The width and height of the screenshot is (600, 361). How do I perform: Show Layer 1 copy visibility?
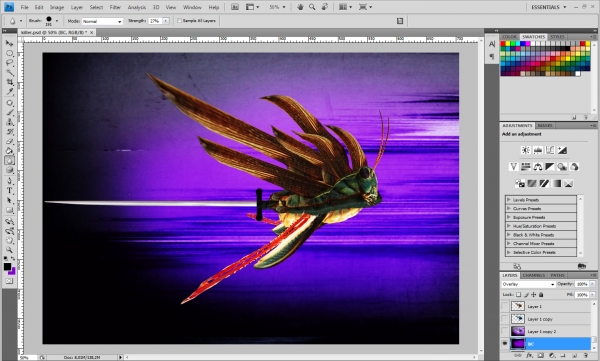[x=505, y=319]
